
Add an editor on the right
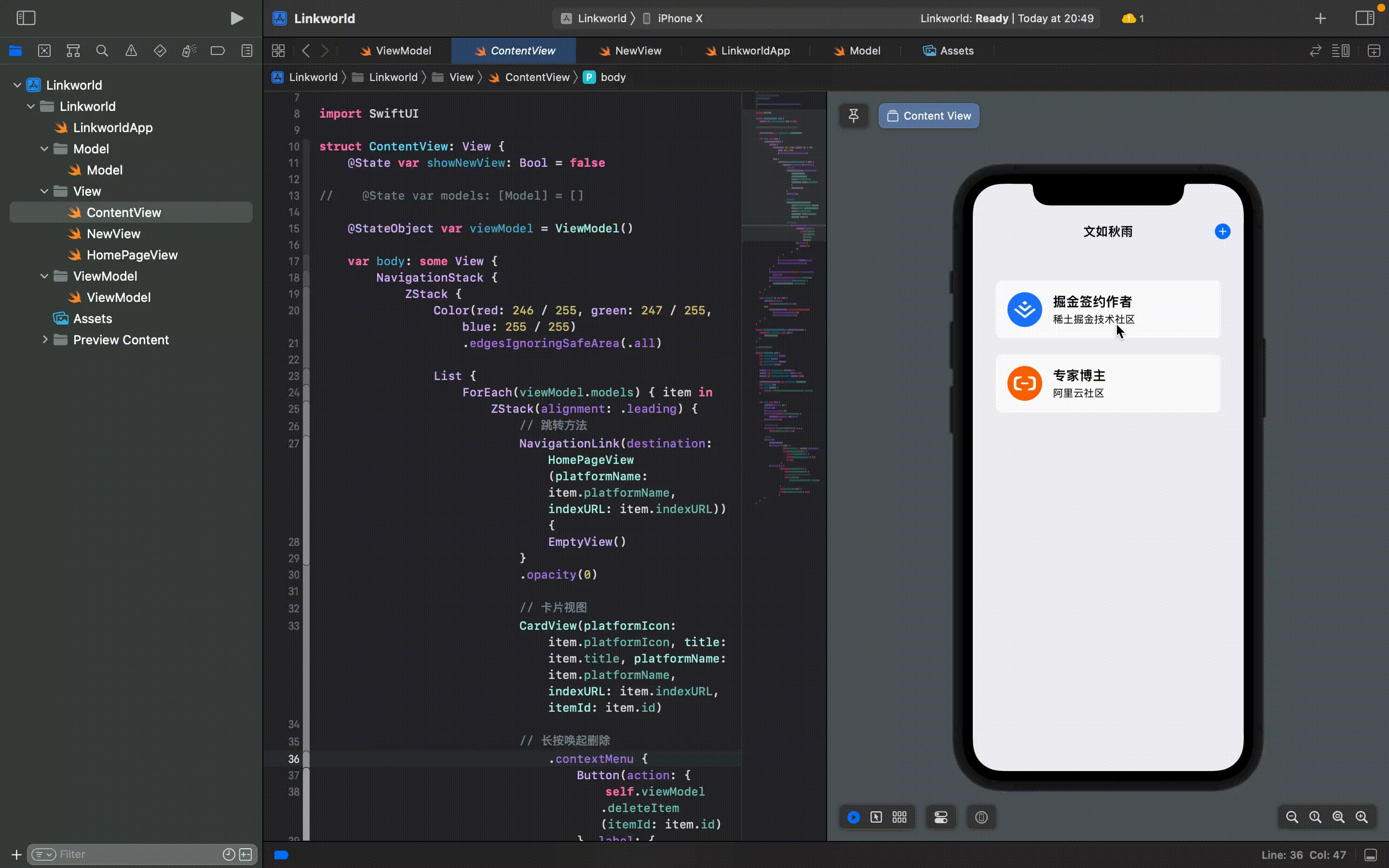1374,51
